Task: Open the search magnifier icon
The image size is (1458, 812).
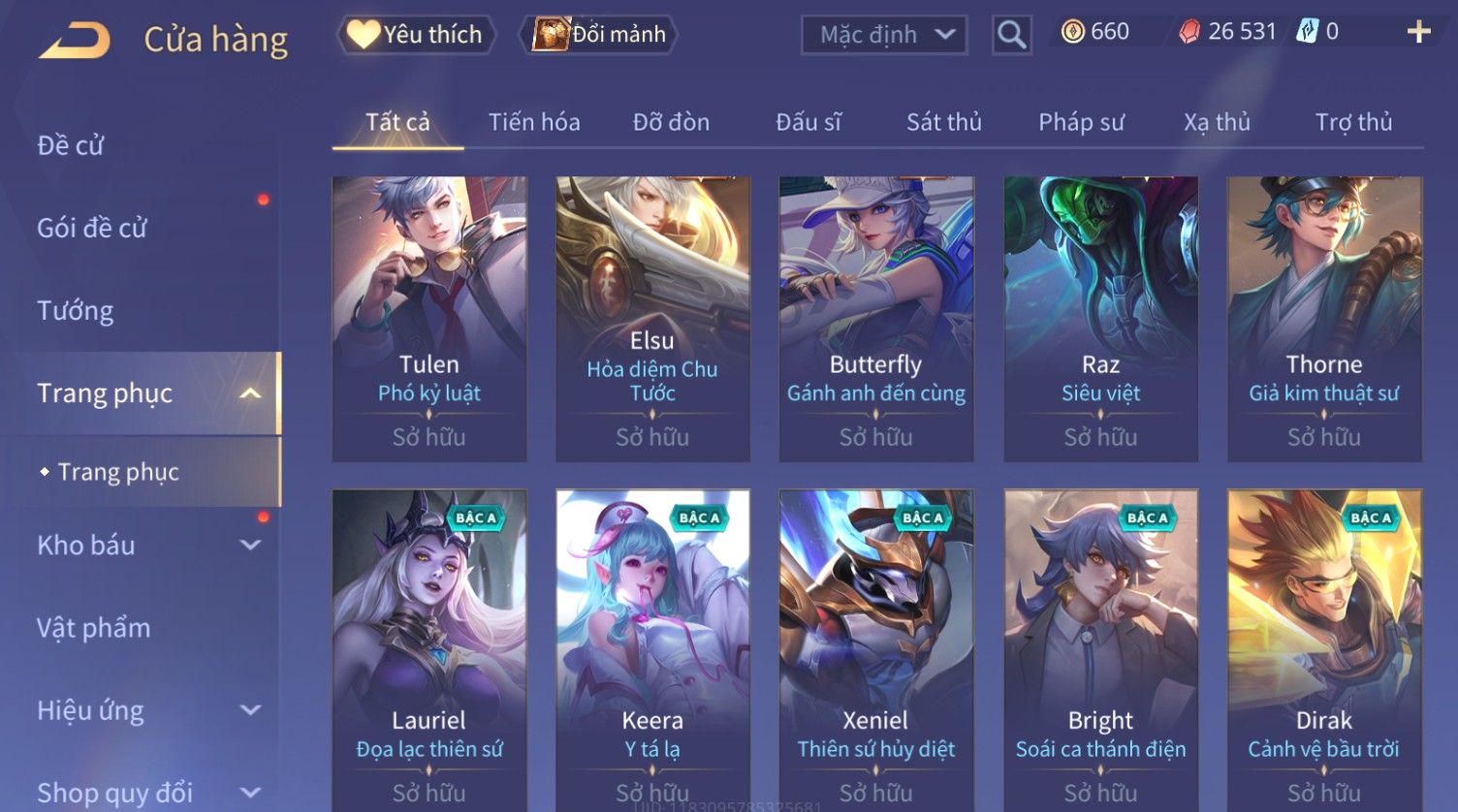Action: pos(1011,35)
